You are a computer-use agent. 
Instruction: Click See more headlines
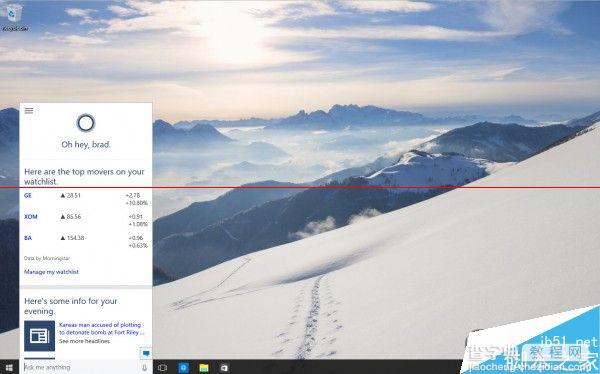pos(84,341)
